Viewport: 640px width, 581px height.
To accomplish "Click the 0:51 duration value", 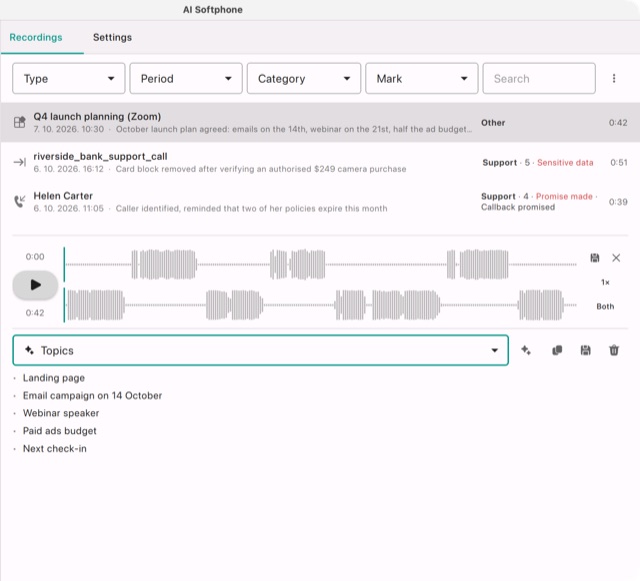I will point(618,163).
